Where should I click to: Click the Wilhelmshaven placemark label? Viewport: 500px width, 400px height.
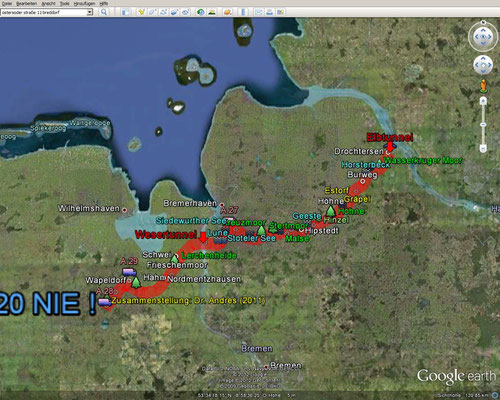click(89, 208)
